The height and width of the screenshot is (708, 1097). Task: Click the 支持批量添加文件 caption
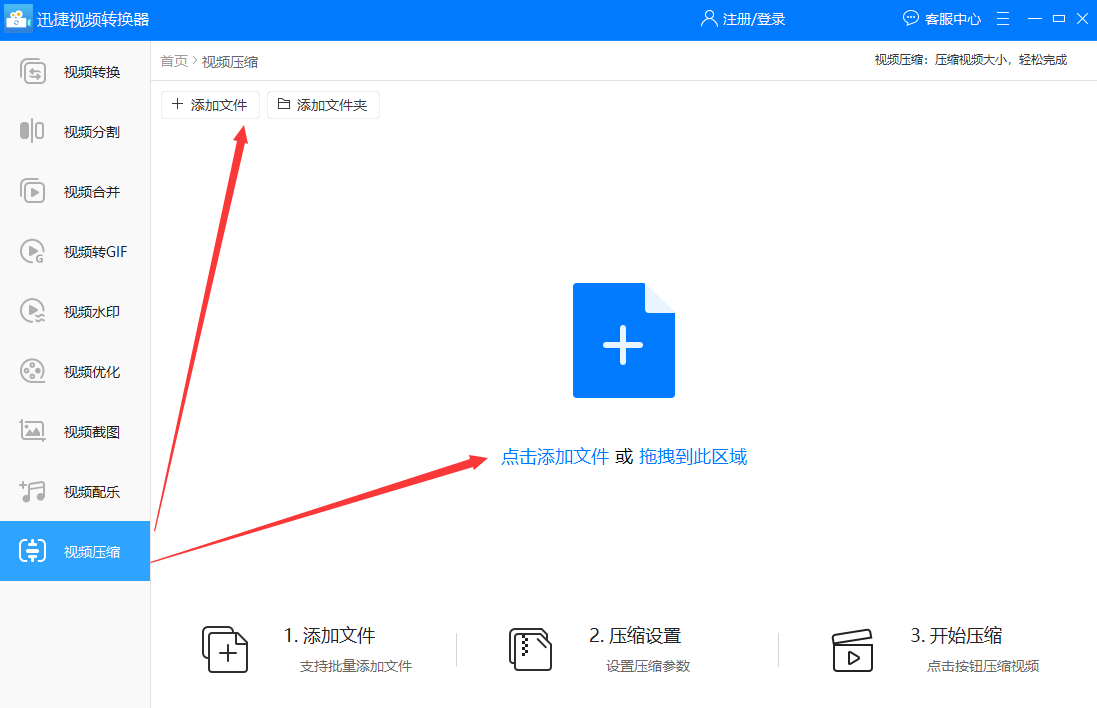[x=356, y=666]
